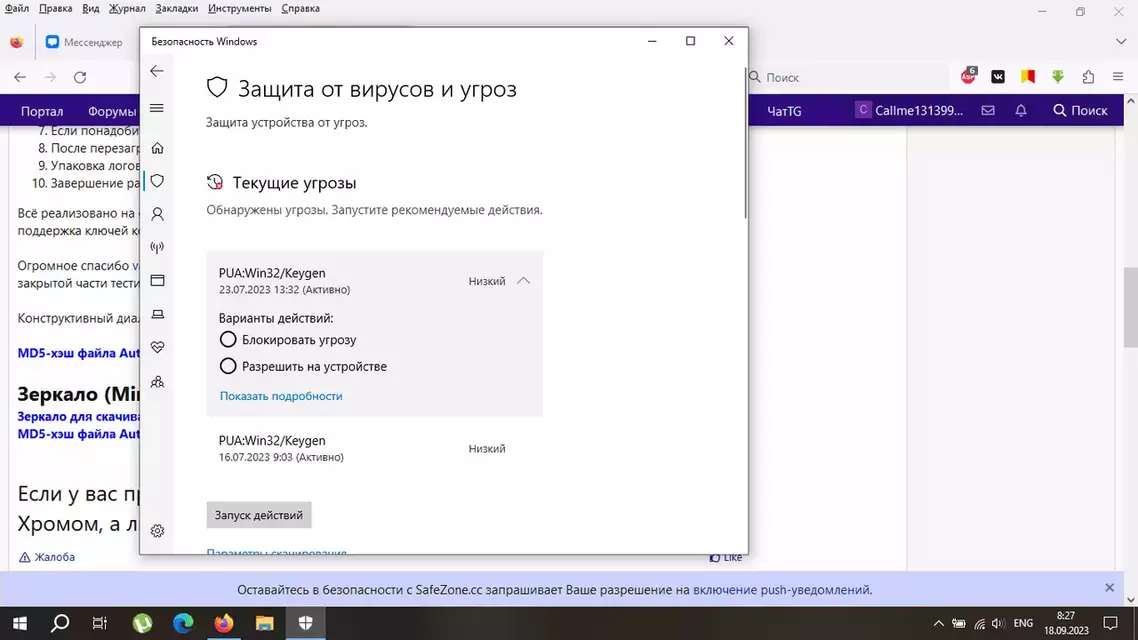This screenshot has height=640, width=1138.
Task: Open forum notifications bell
Action: click(1020, 110)
